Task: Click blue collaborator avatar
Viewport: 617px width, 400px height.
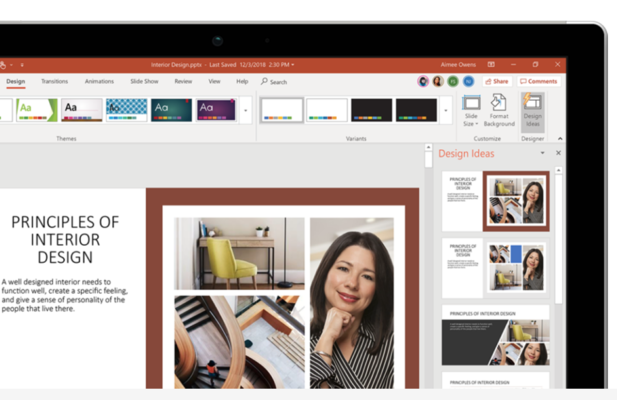Action: (x=468, y=81)
